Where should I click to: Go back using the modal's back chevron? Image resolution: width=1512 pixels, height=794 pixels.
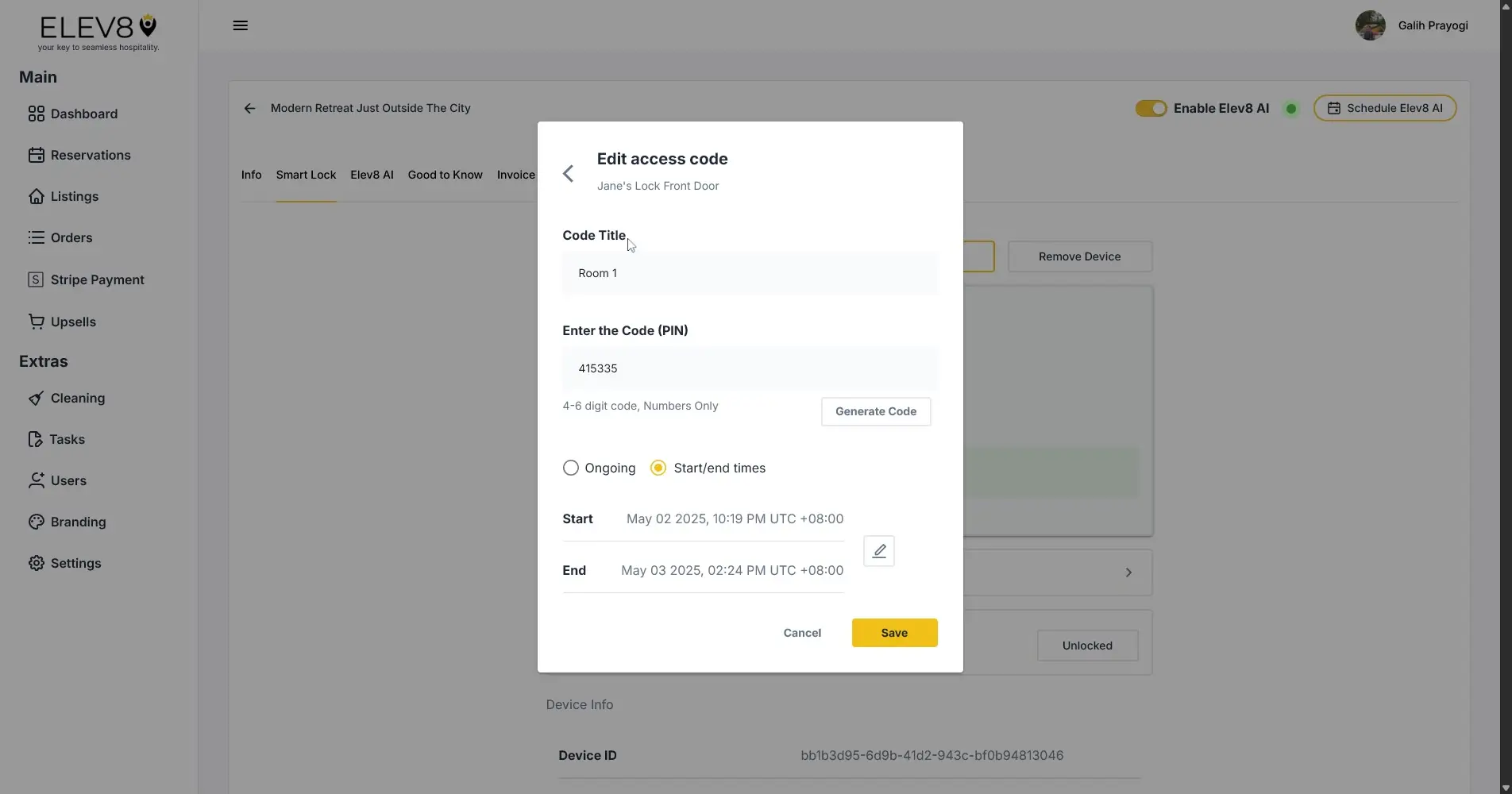(568, 174)
